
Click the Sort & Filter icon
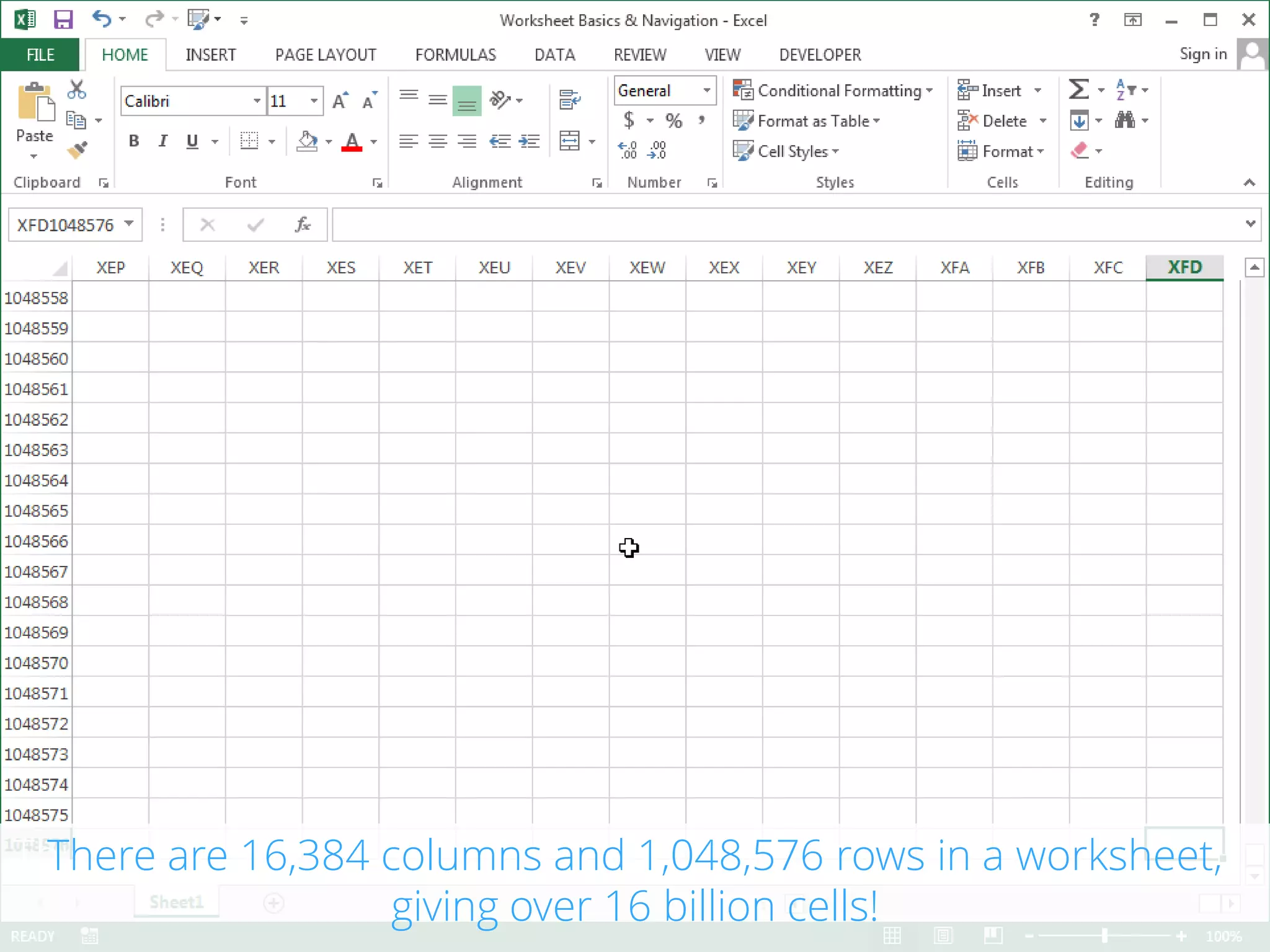point(1126,89)
